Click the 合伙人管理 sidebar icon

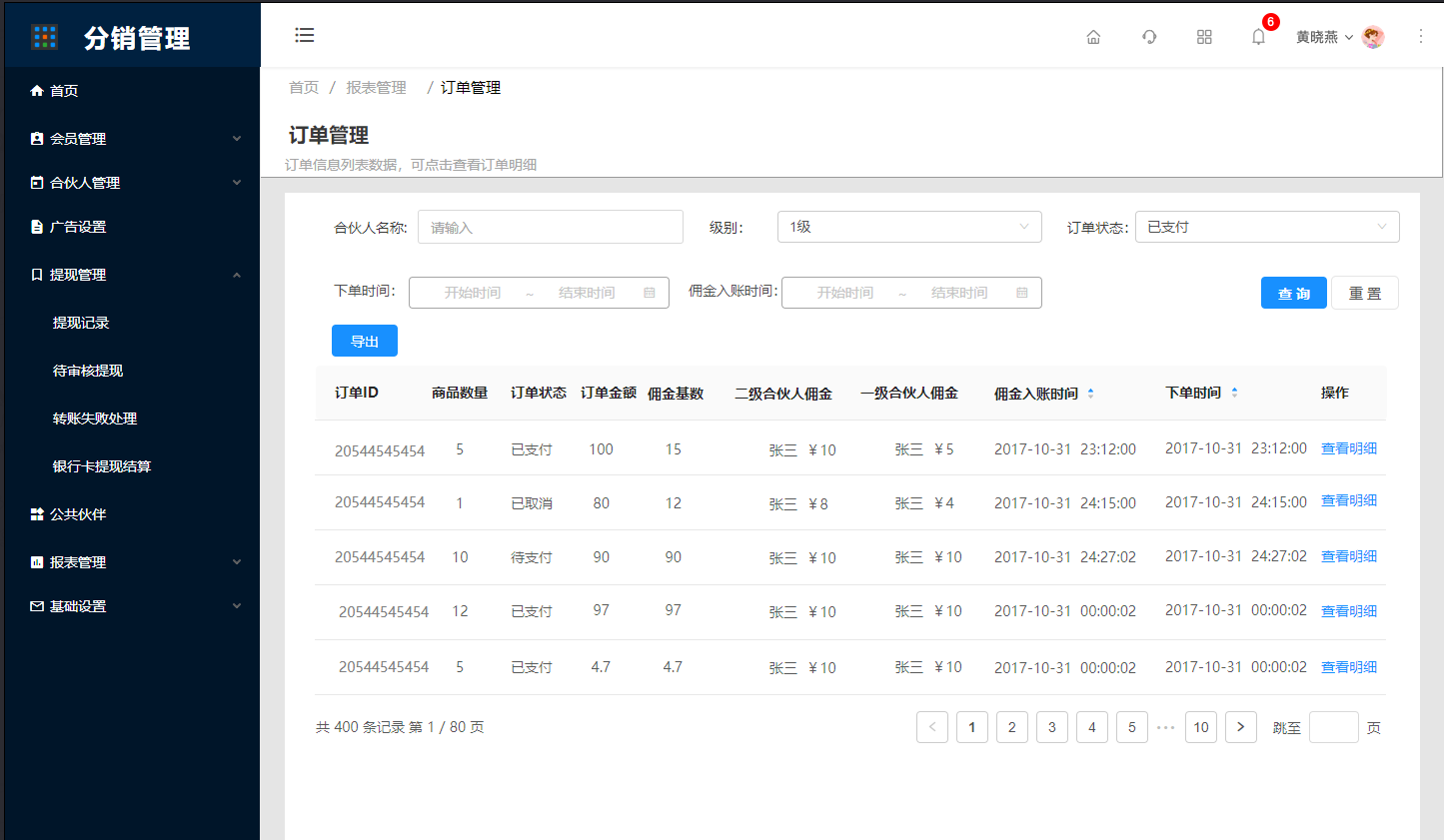37,183
